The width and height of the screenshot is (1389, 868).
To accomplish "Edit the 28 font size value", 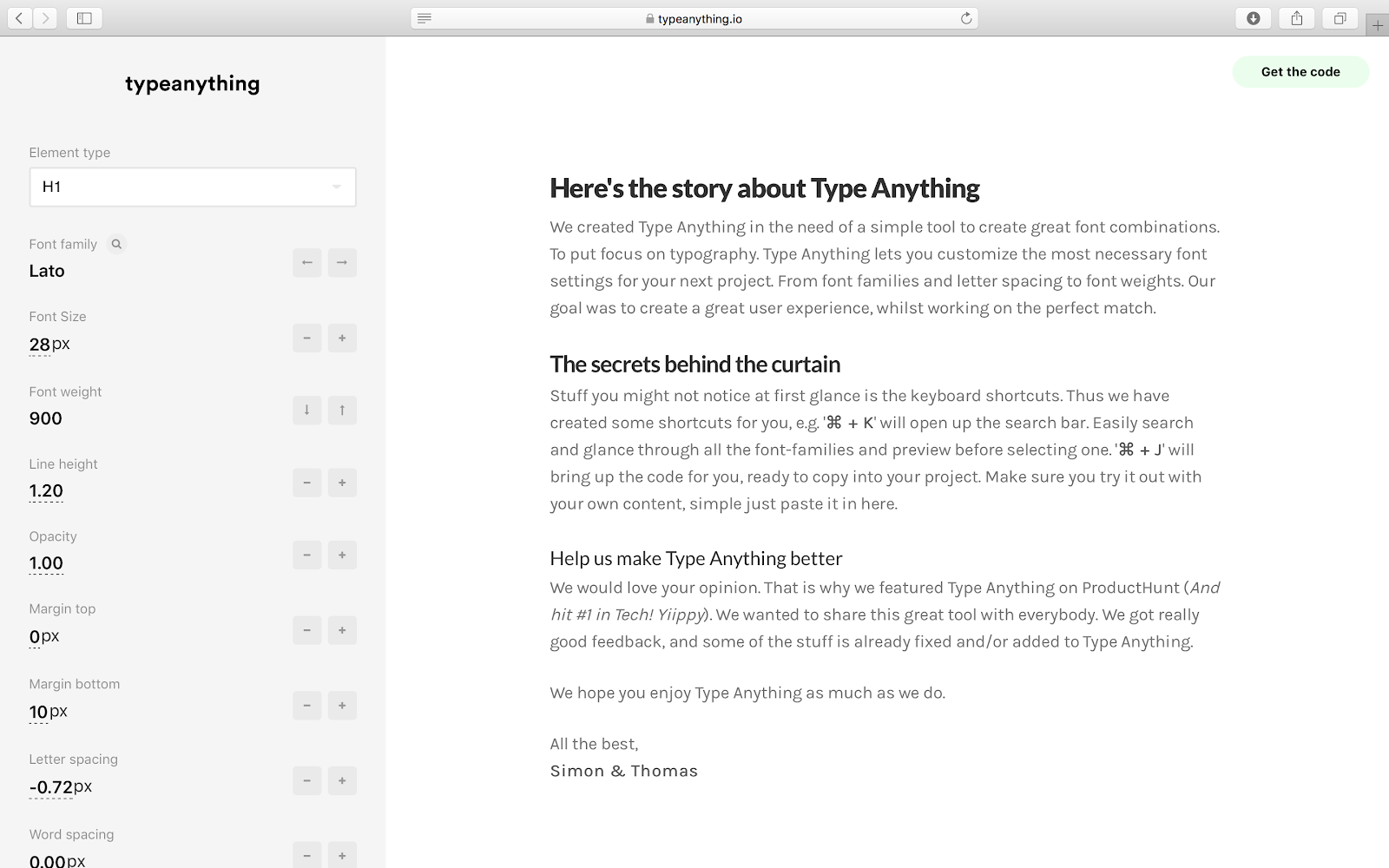I will pos(40,345).
